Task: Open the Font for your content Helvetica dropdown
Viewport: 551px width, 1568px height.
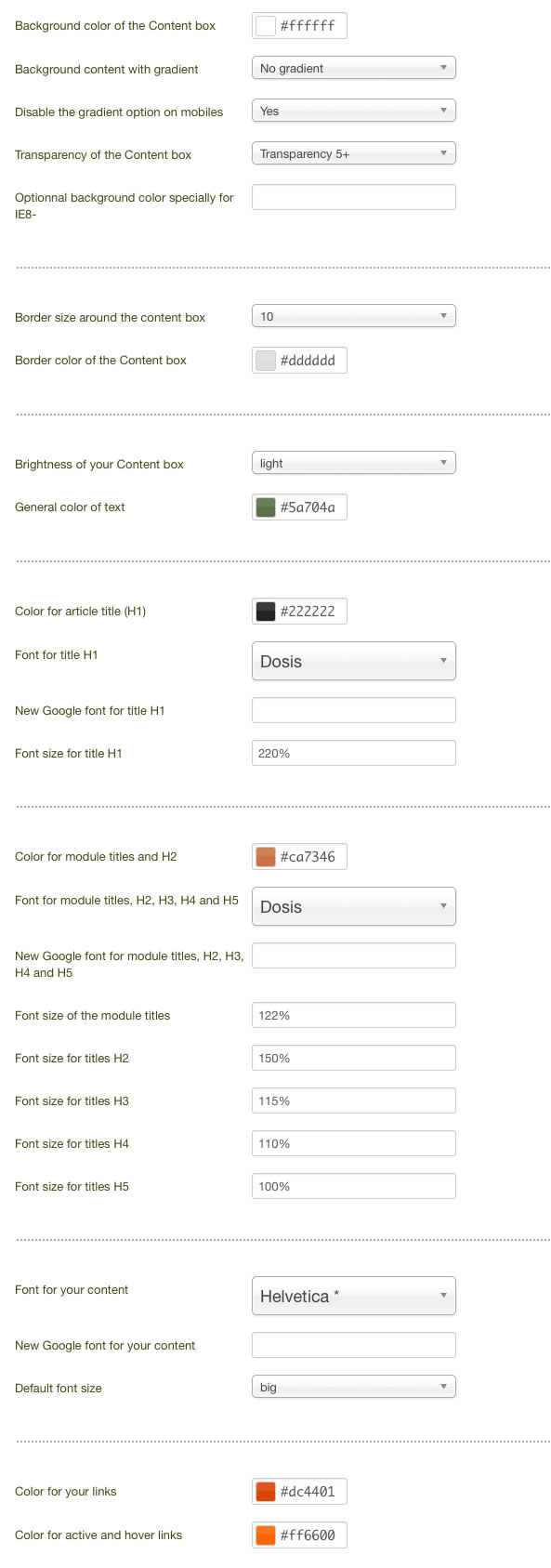Action: pyautogui.click(x=354, y=1296)
